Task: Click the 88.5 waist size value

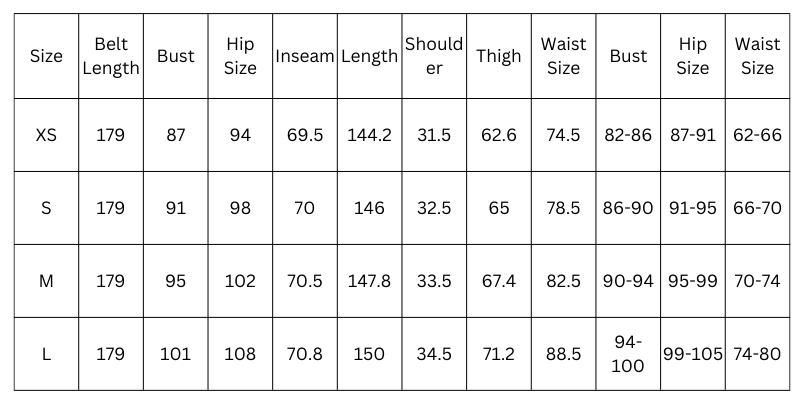Action: click(563, 354)
